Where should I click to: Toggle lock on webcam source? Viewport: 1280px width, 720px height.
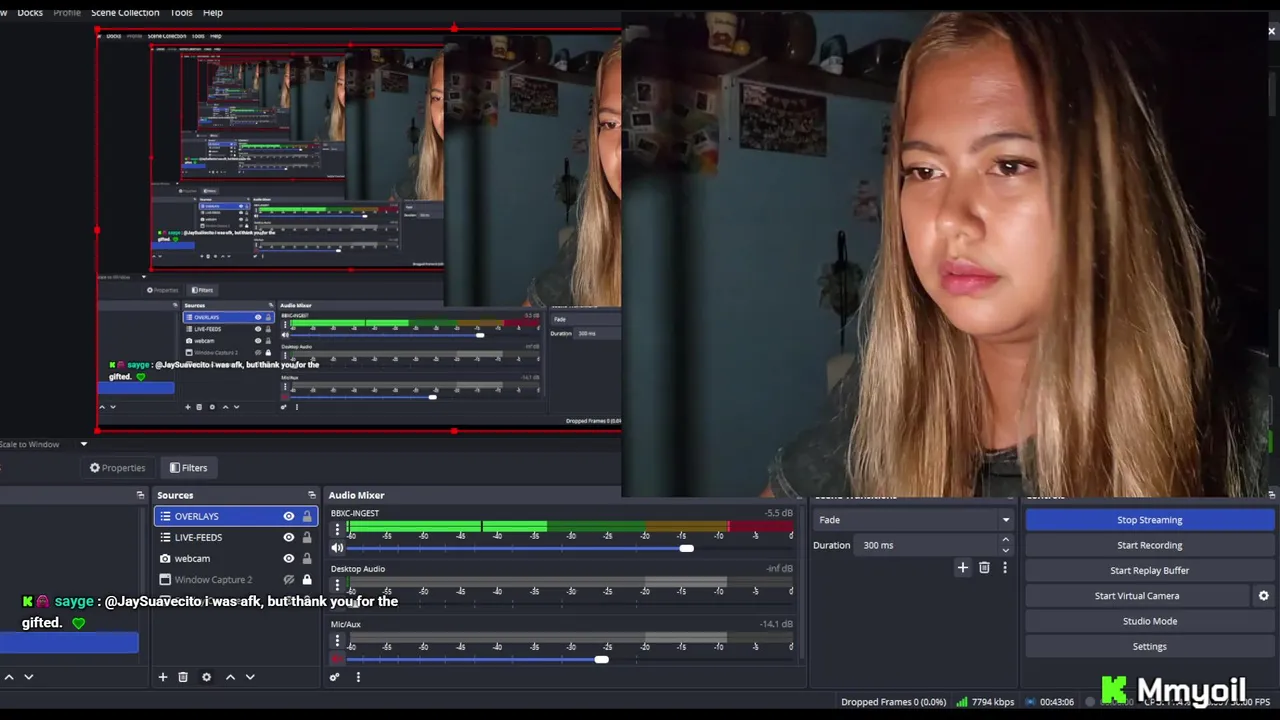pyautogui.click(x=307, y=558)
